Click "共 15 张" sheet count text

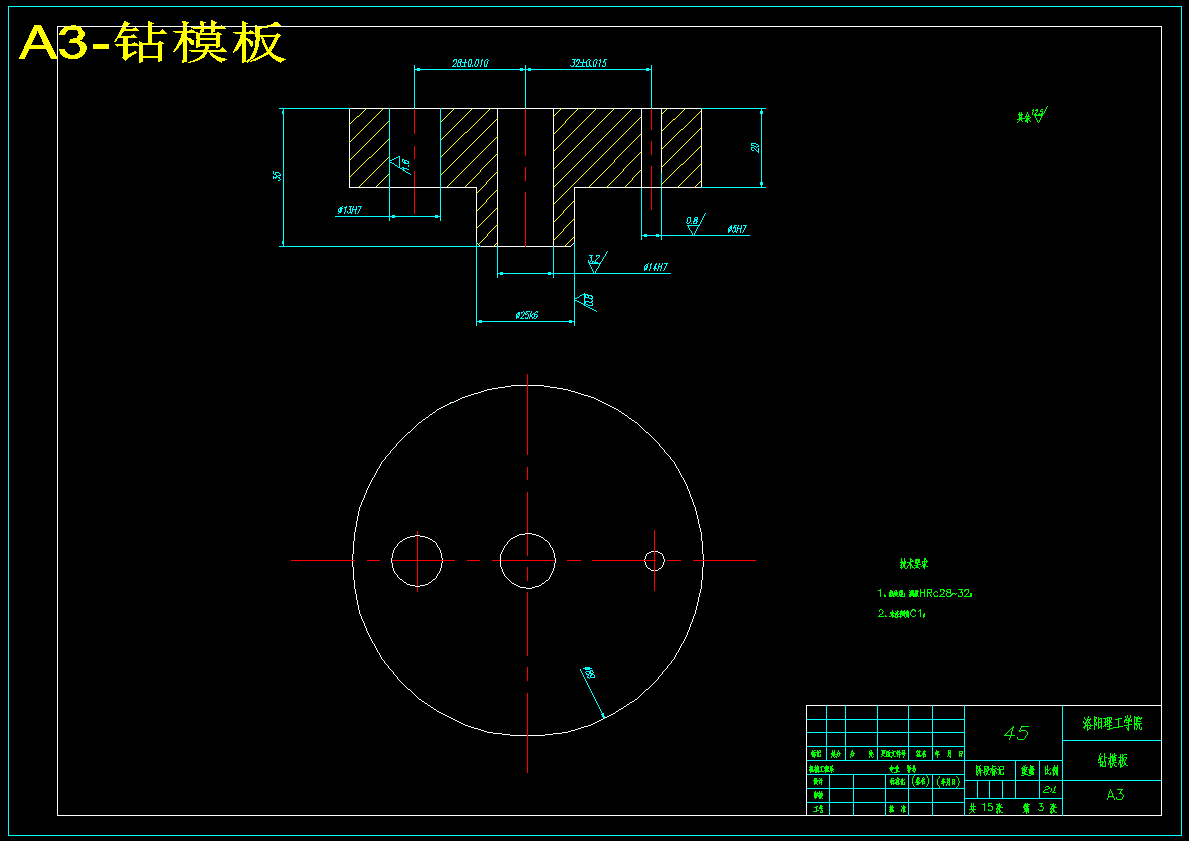[986, 808]
